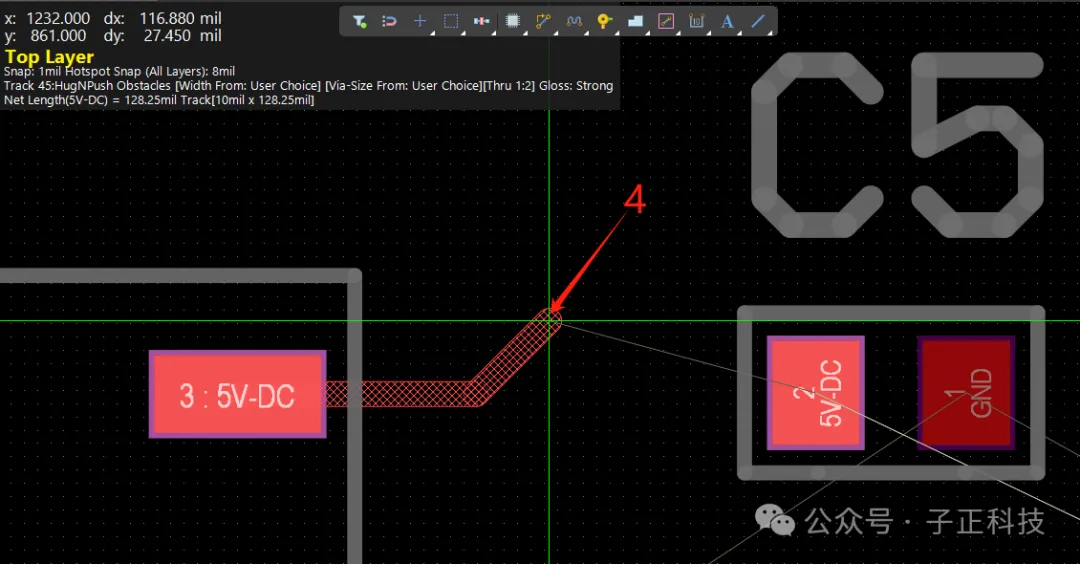The height and width of the screenshot is (564, 1080).
Task: Click the dx: 116.880 mil value
Action: 163,19
